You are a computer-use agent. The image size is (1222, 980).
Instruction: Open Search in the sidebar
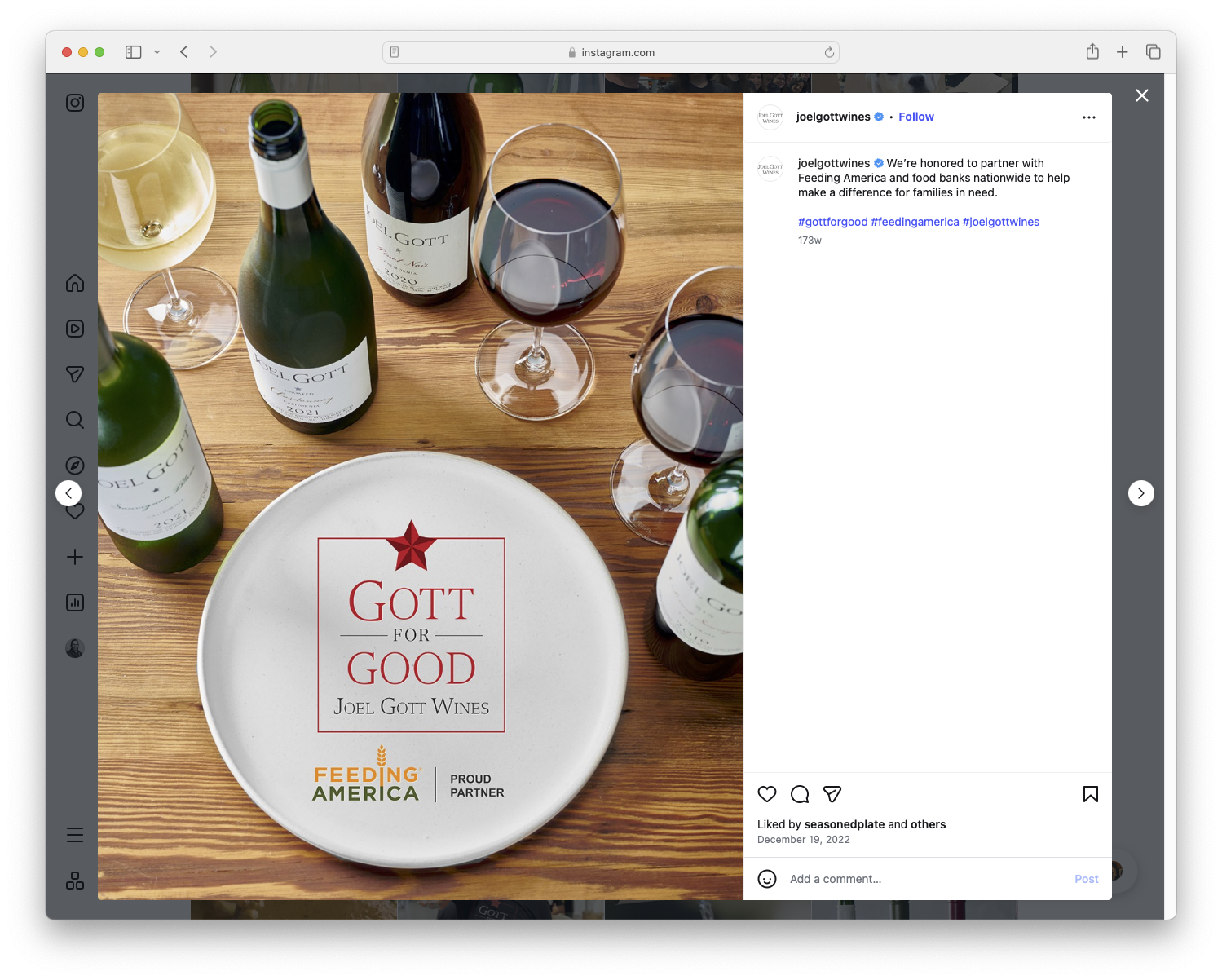coord(75,420)
